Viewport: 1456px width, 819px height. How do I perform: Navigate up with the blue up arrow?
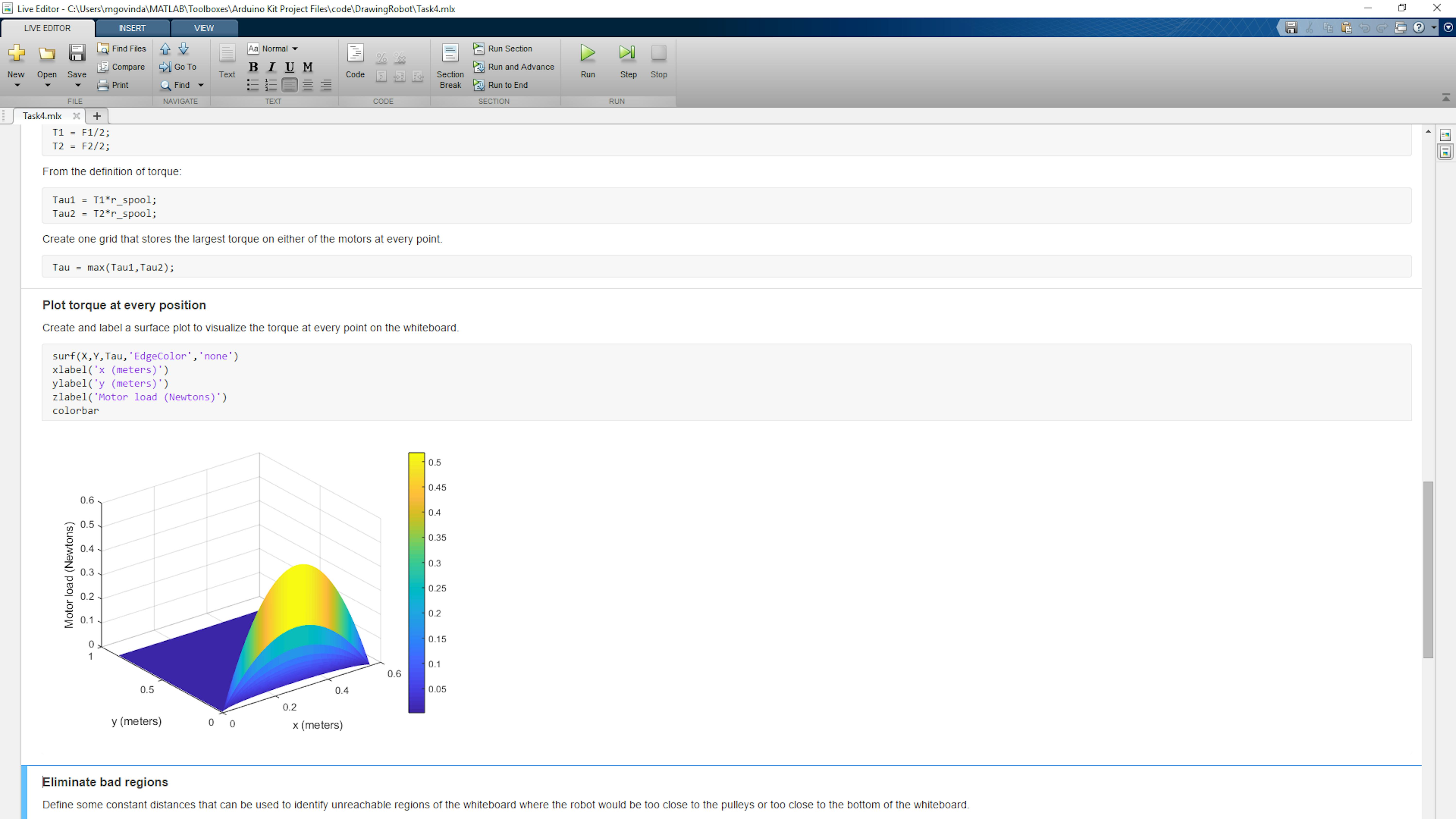tap(165, 49)
